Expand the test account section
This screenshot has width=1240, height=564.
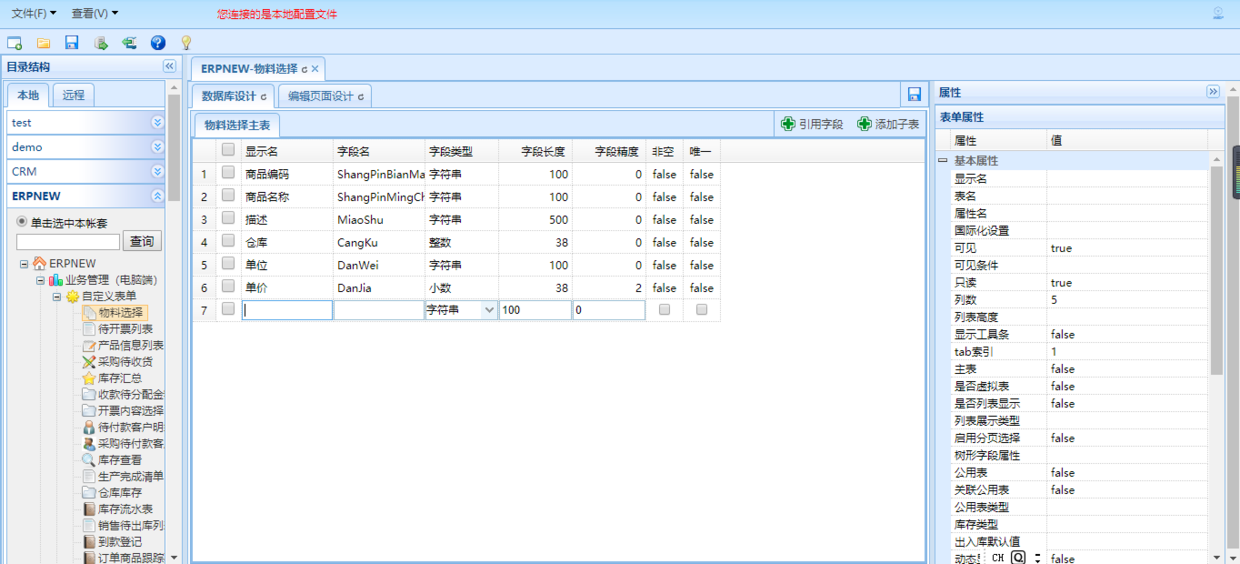pos(157,122)
